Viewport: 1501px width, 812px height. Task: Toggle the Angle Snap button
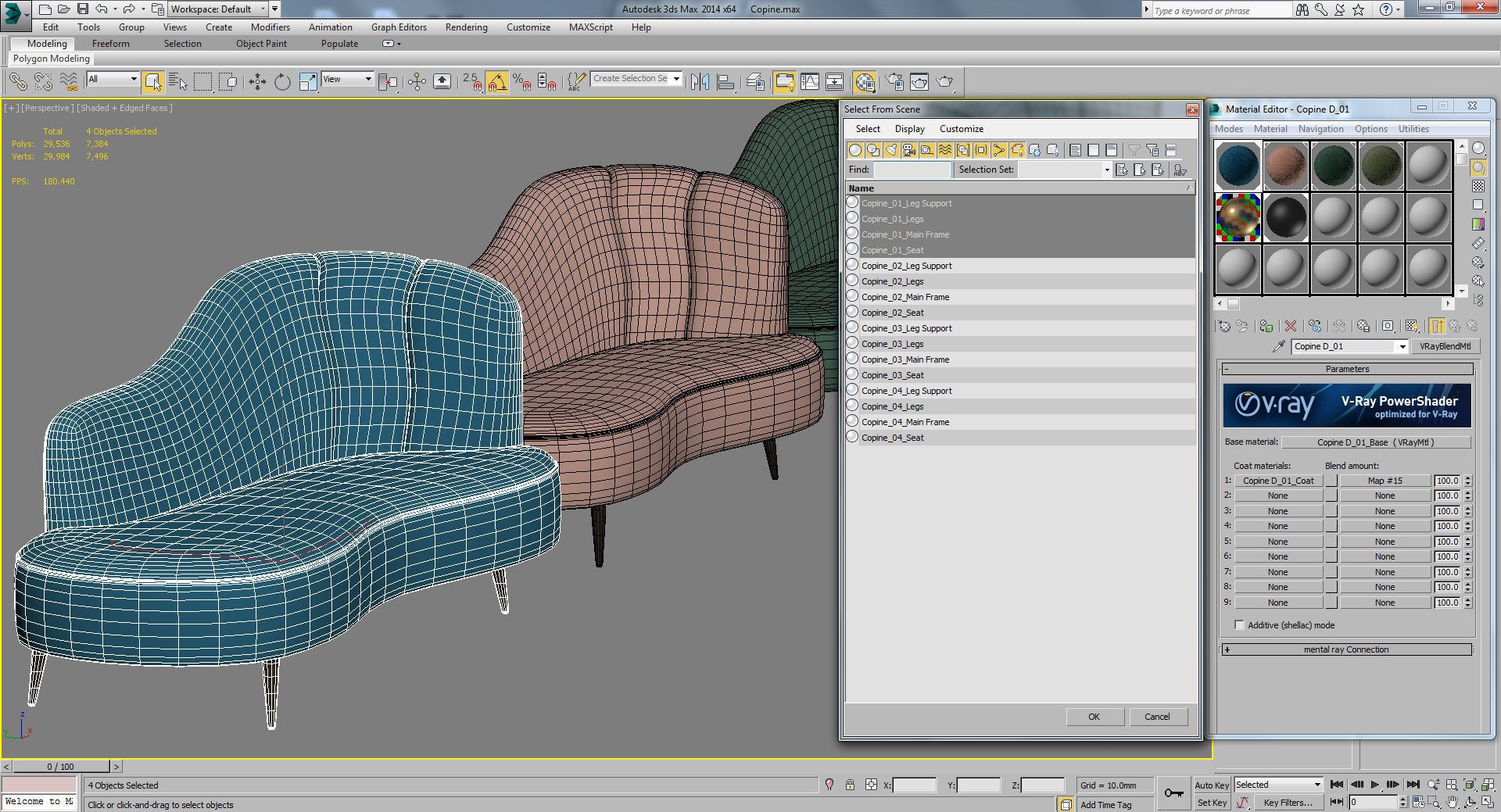click(x=496, y=81)
